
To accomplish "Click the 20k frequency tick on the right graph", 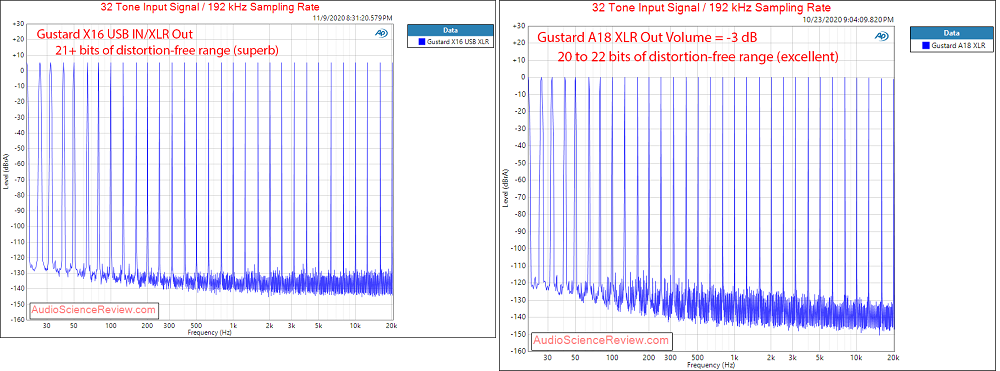I will coord(892,359).
